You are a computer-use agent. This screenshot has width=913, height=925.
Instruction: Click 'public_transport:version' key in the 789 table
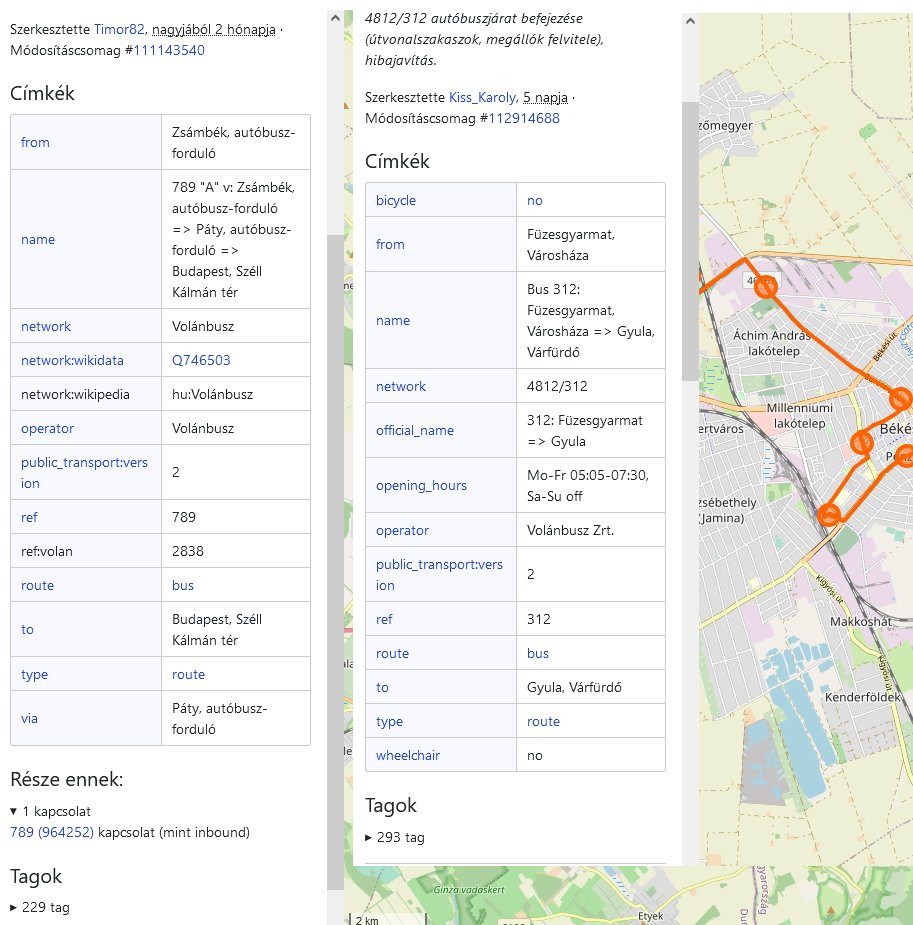(84, 473)
